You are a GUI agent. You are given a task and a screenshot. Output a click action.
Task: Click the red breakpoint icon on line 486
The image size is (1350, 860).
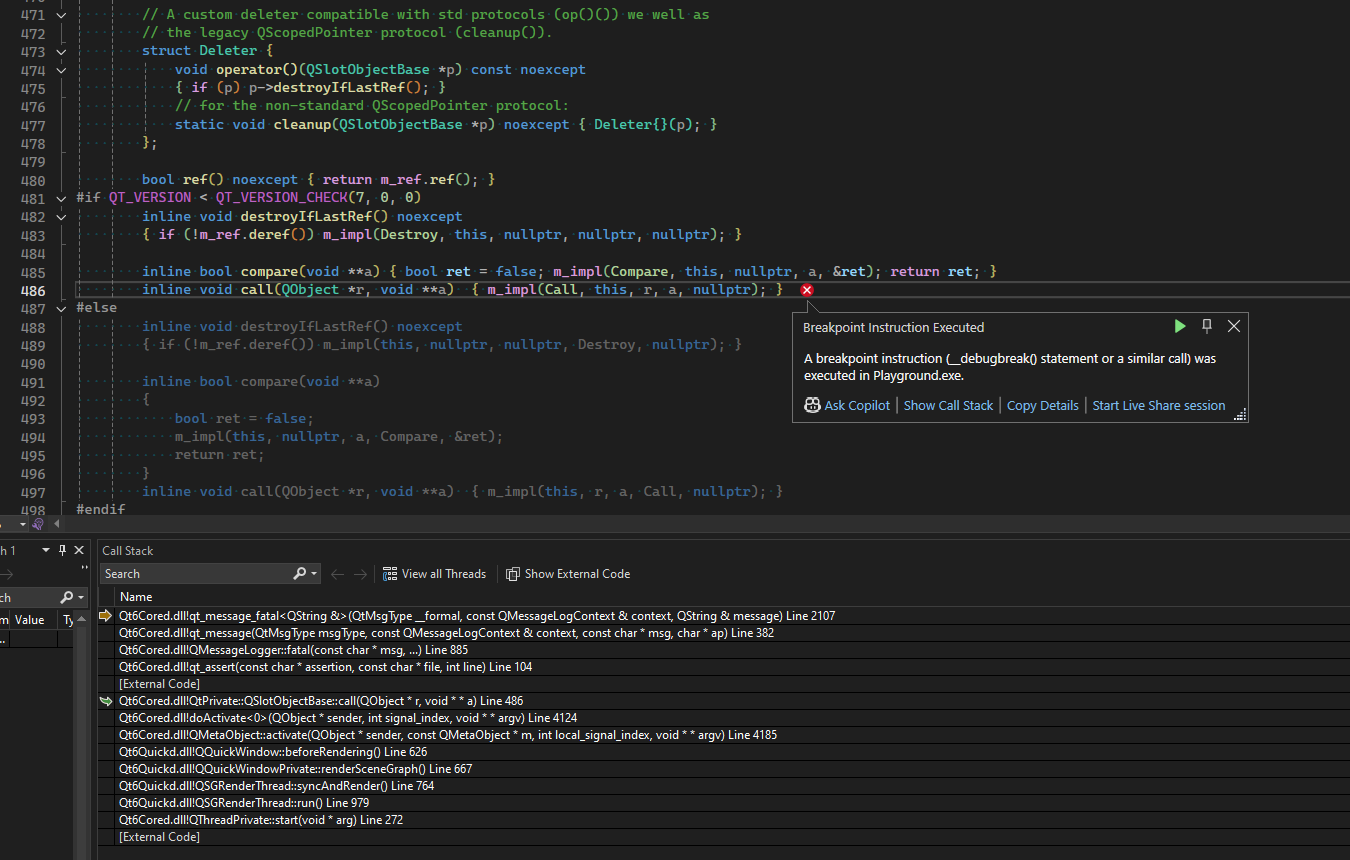pos(806,290)
